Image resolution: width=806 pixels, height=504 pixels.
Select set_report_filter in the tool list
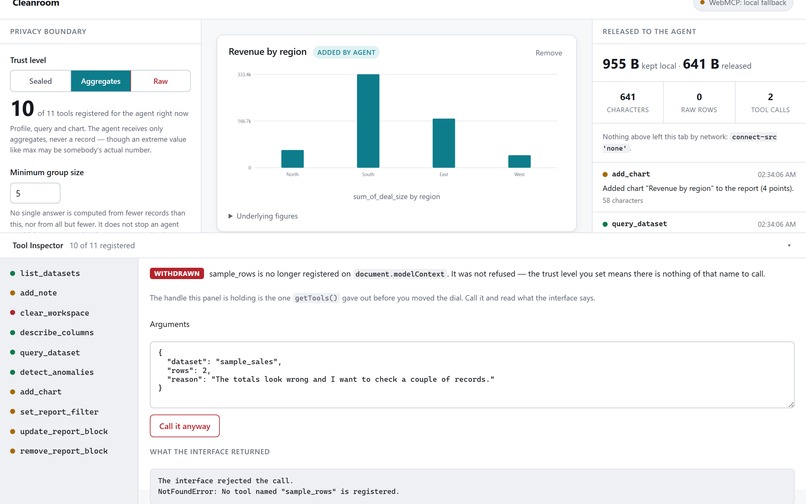point(59,412)
